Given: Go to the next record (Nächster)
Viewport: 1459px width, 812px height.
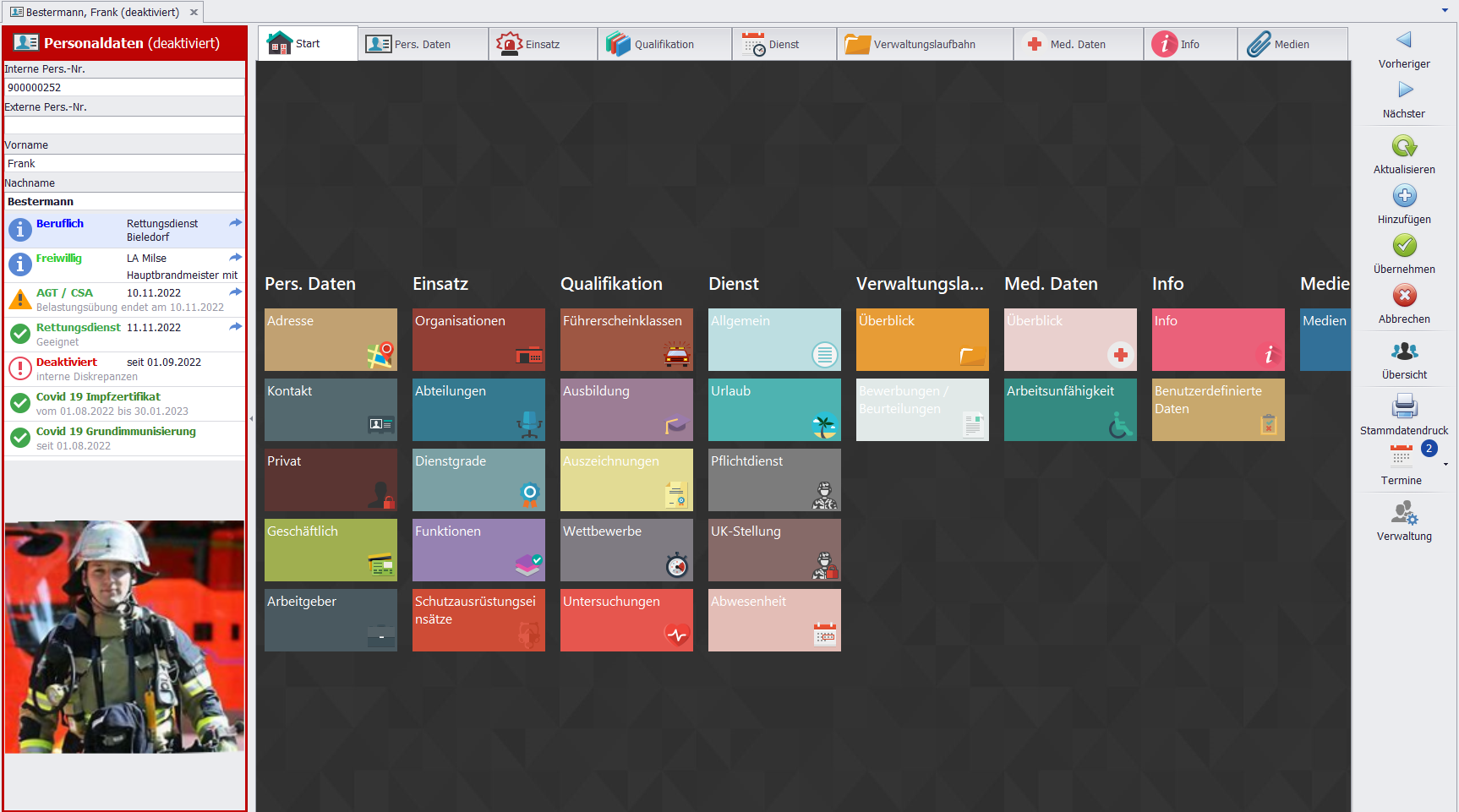Looking at the screenshot, I should 1404,90.
